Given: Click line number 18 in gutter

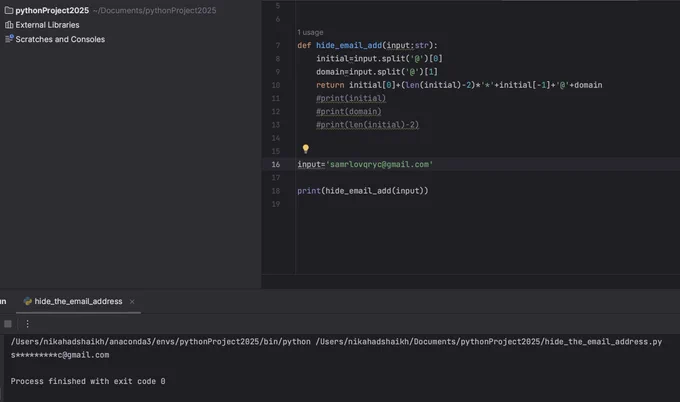Looking at the screenshot, I should pos(276,191).
